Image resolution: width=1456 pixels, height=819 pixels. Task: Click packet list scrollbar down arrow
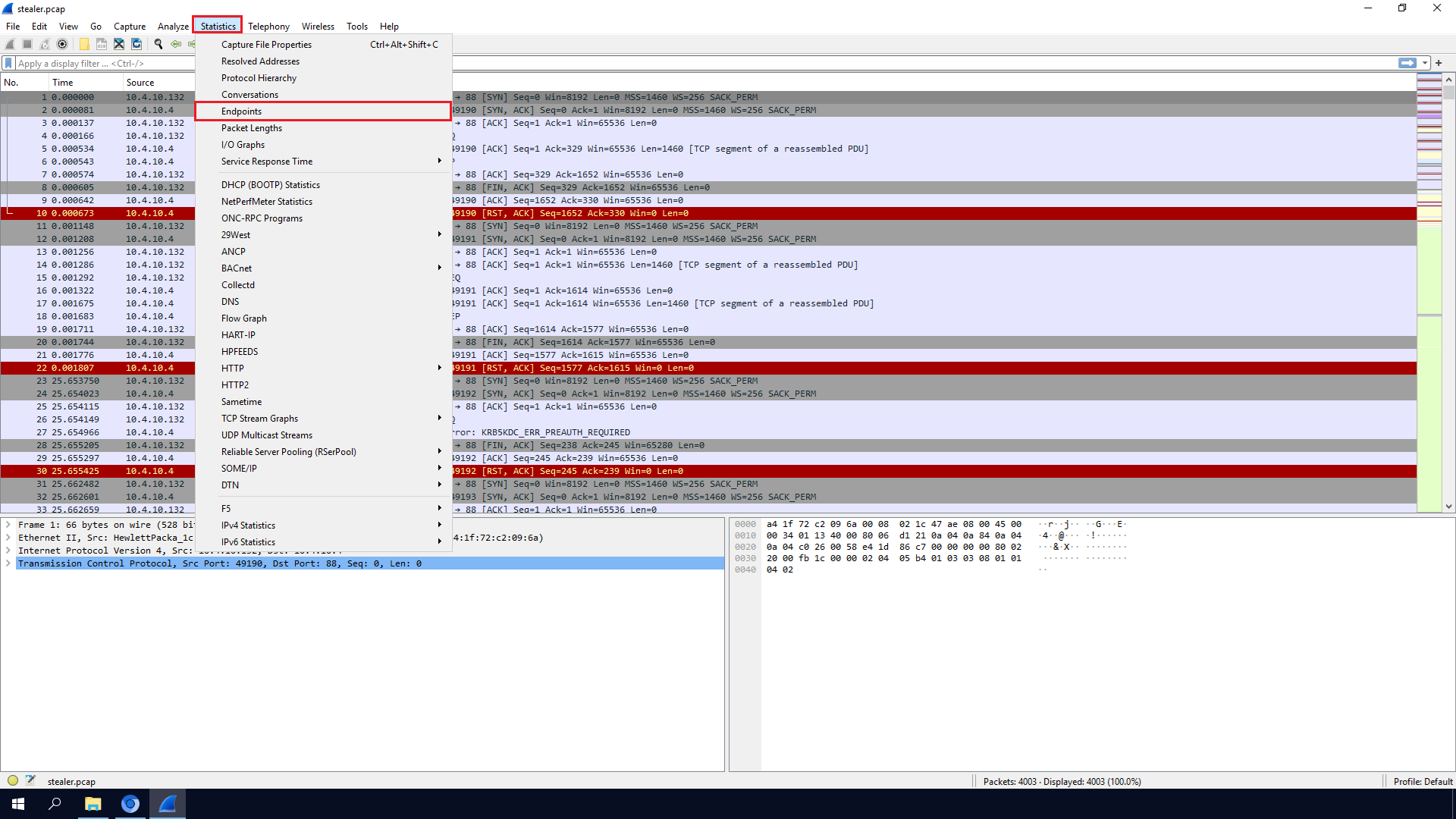[1448, 507]
